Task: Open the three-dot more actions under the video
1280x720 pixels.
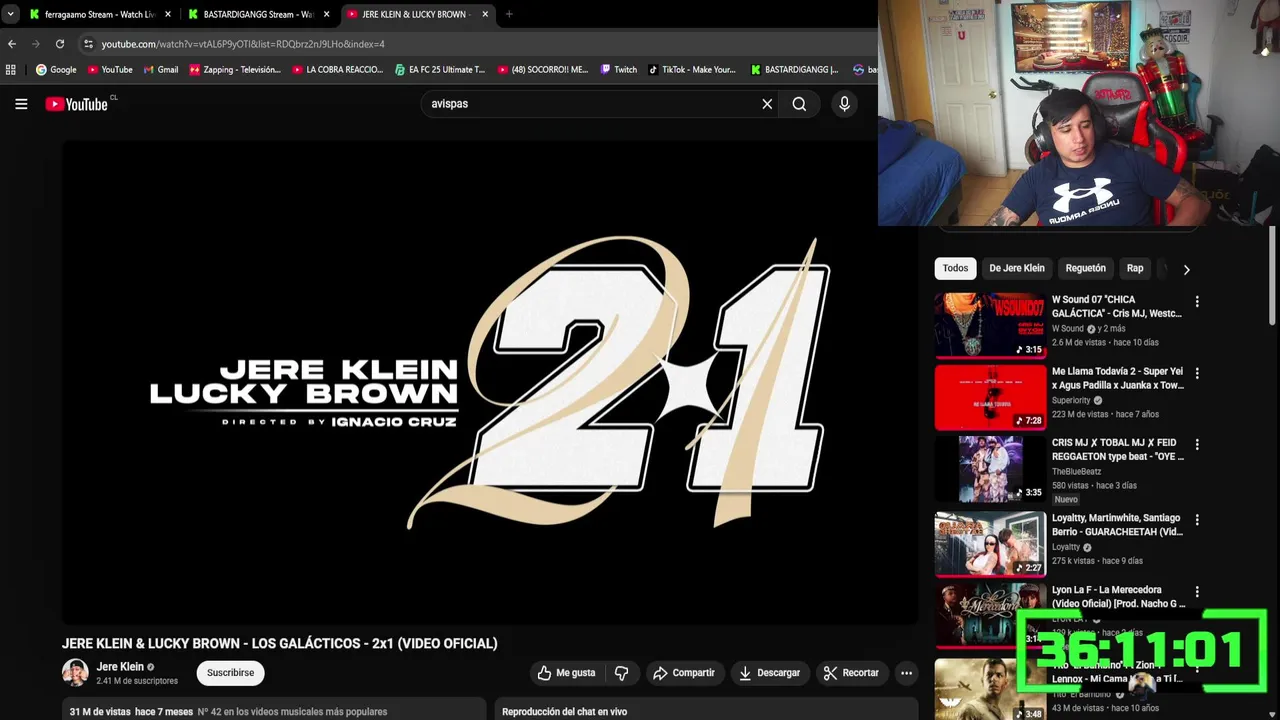Action: point(906,673)
